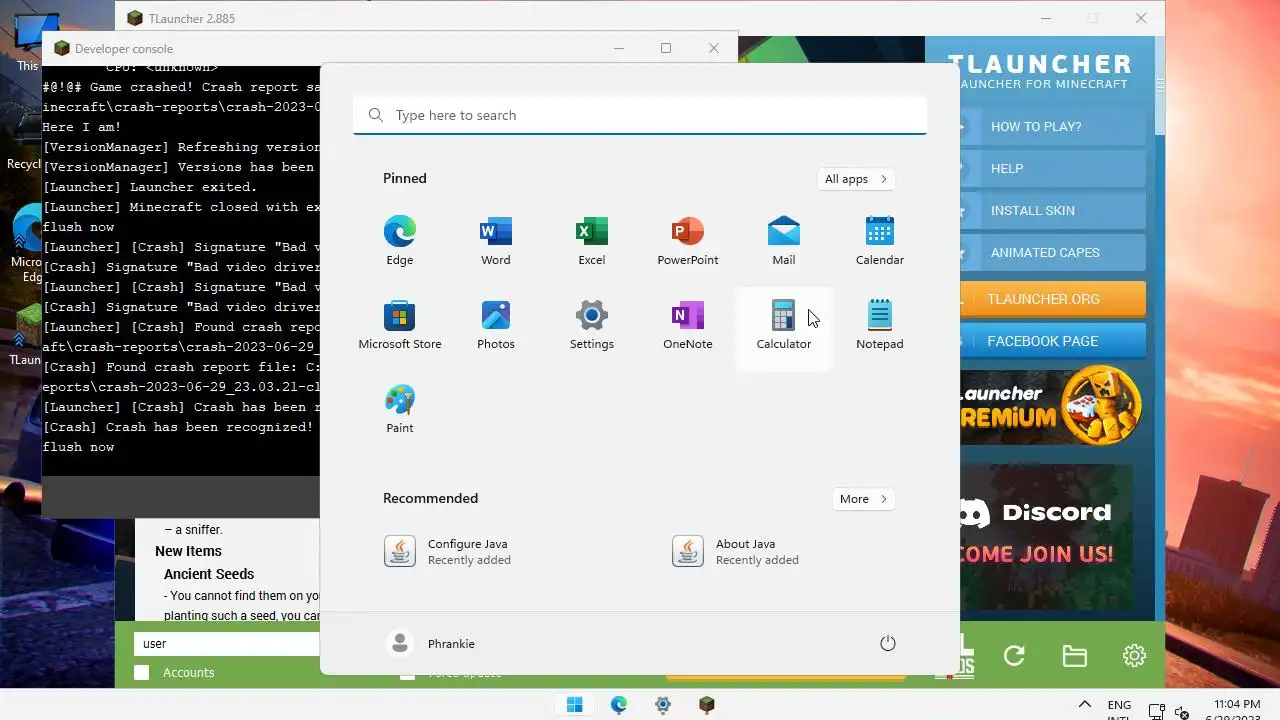1280x720 pixels.
Task: Click the power button in Start menu
Action: tap(887, 643)
